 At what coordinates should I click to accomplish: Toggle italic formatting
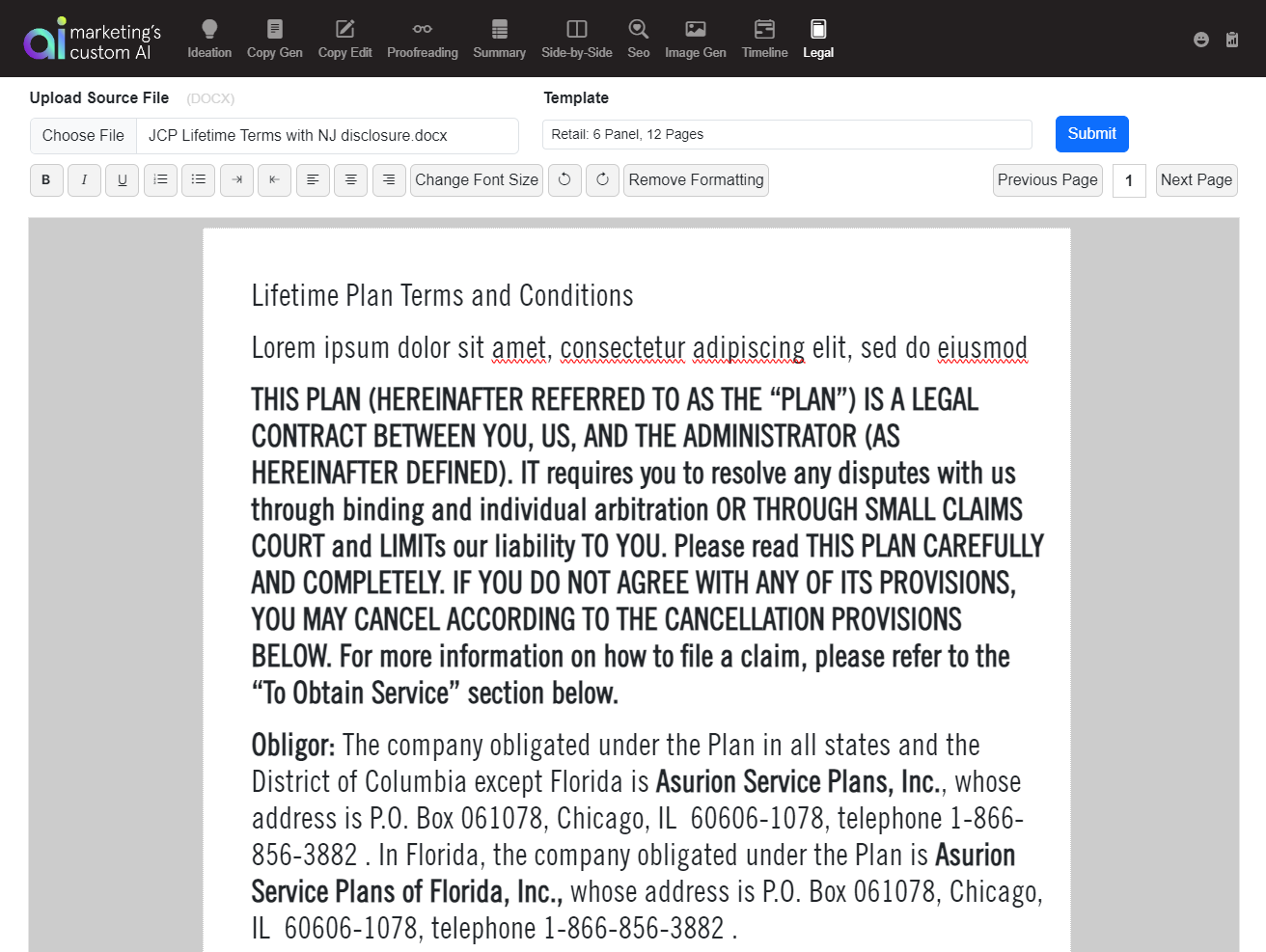click(84, 180)
